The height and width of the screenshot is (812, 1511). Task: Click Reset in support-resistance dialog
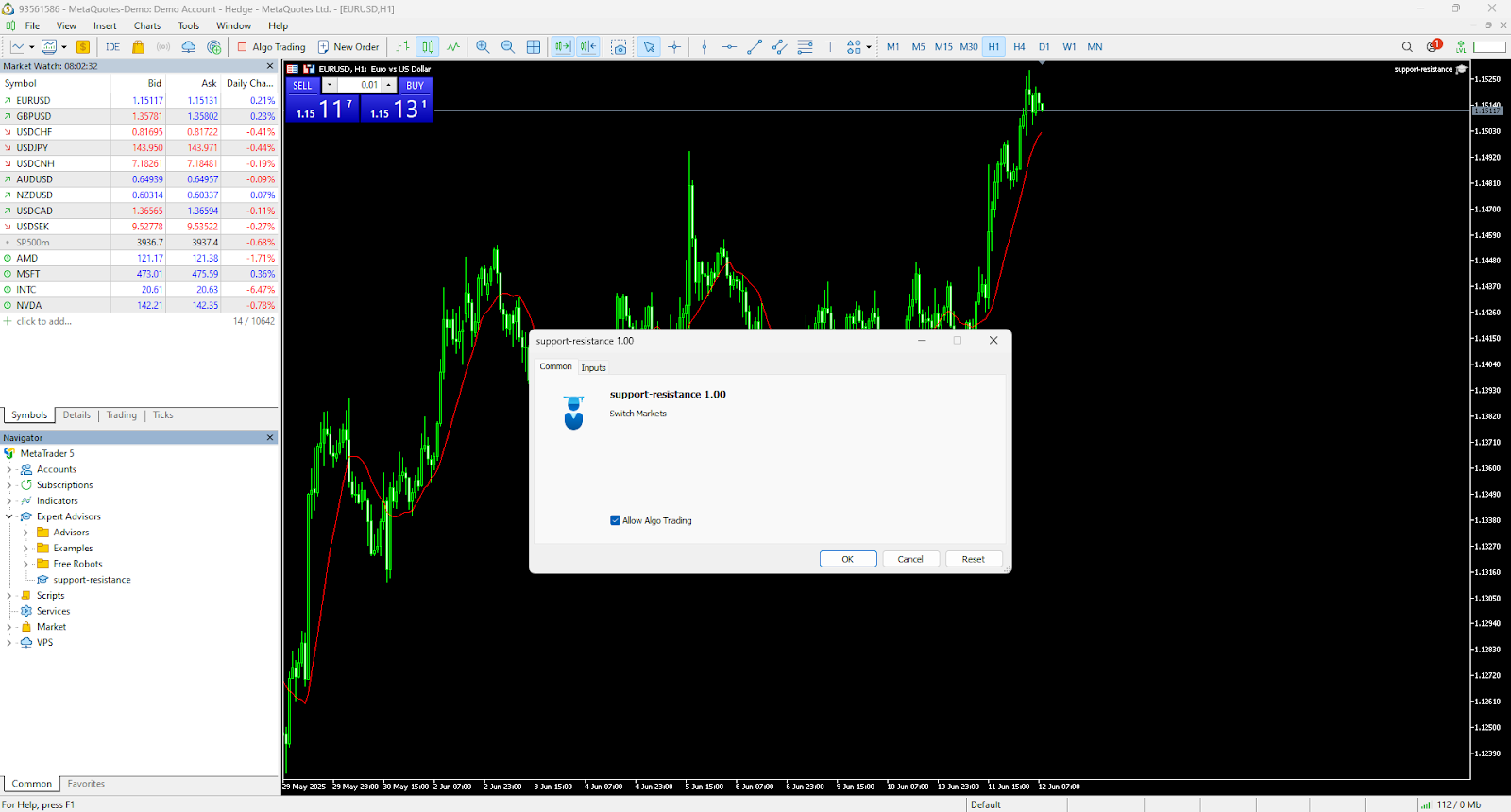coord(974,559)
